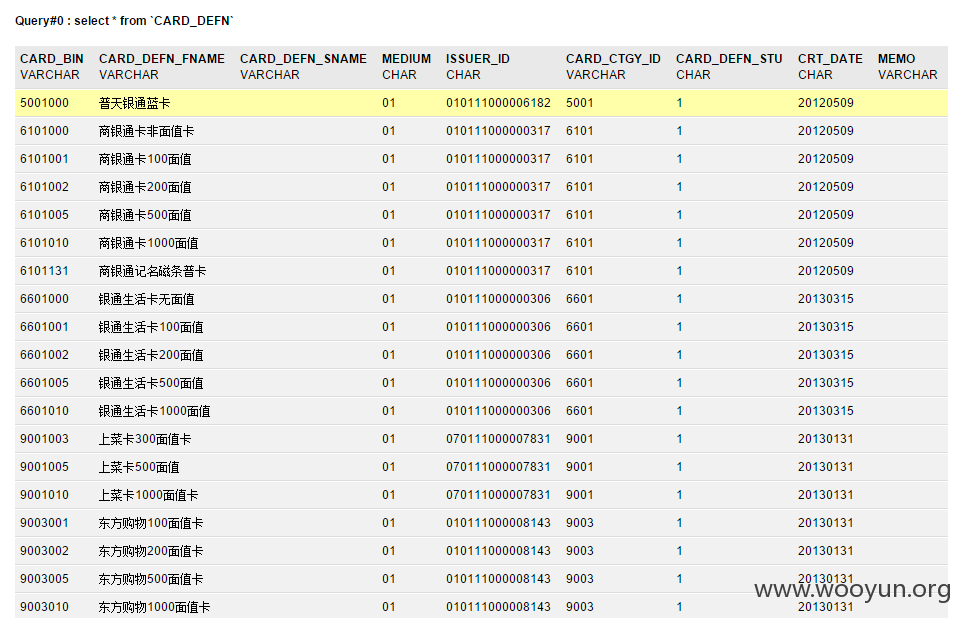Select CARD_BIN cell 9001010
The height and width of the screenshot is (618, 960).
coord(44,495)
